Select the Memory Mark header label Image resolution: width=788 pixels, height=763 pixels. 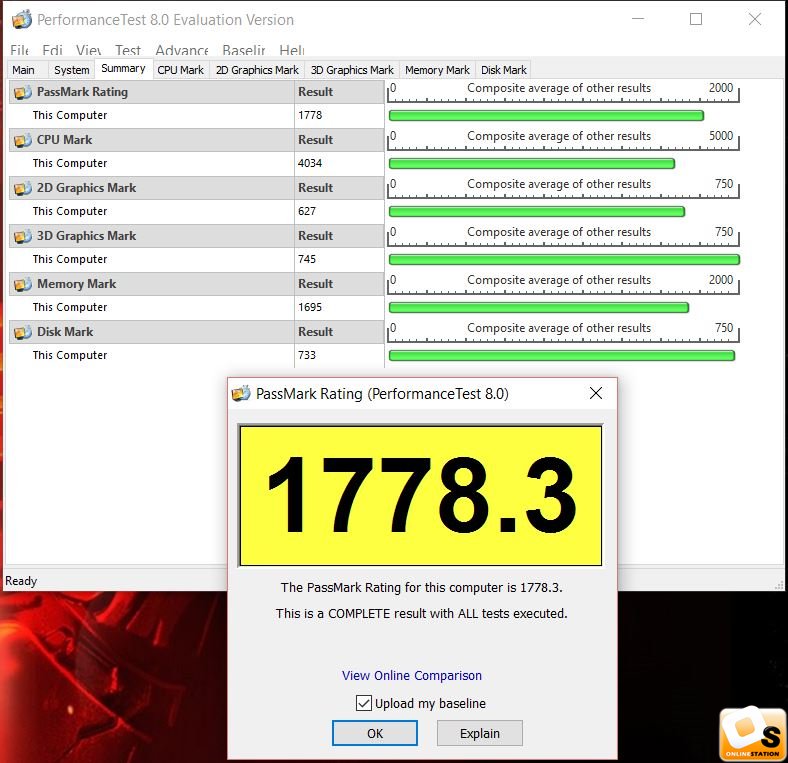[76, 284]
